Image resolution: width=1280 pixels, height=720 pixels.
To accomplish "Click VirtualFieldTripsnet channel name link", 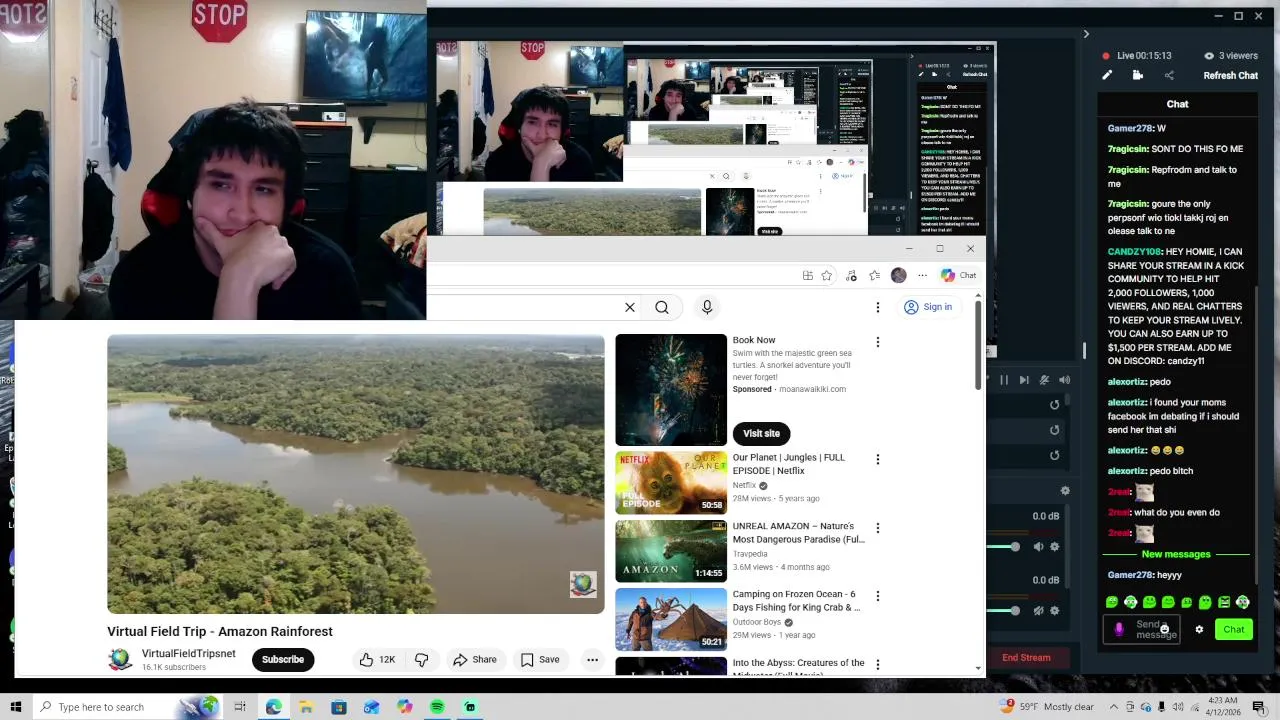I will [x=189, y=653].
